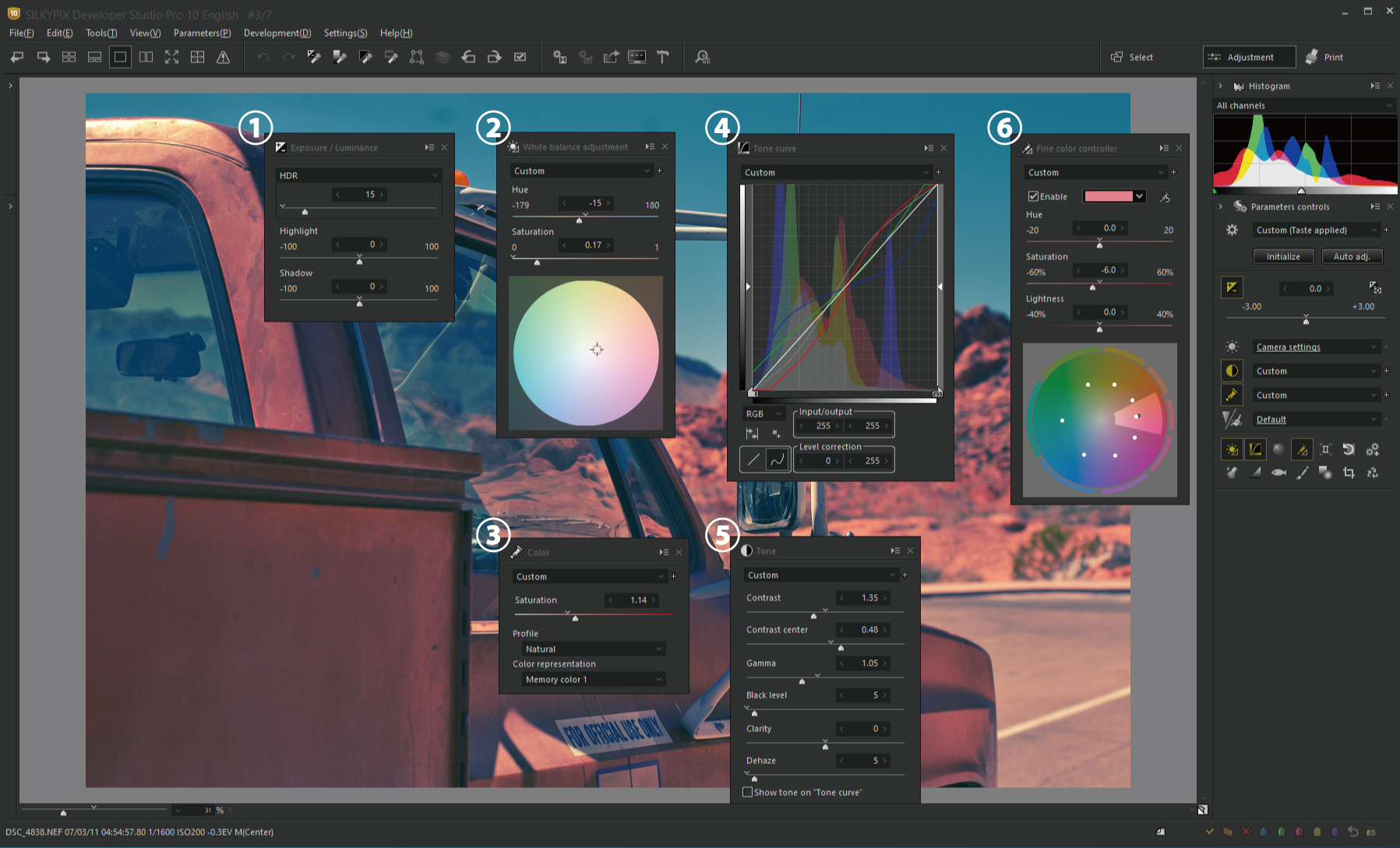Open 'All channels' histogram dropdown
This screenshot has width=1400, height=848.
(x=1304, y=105)
